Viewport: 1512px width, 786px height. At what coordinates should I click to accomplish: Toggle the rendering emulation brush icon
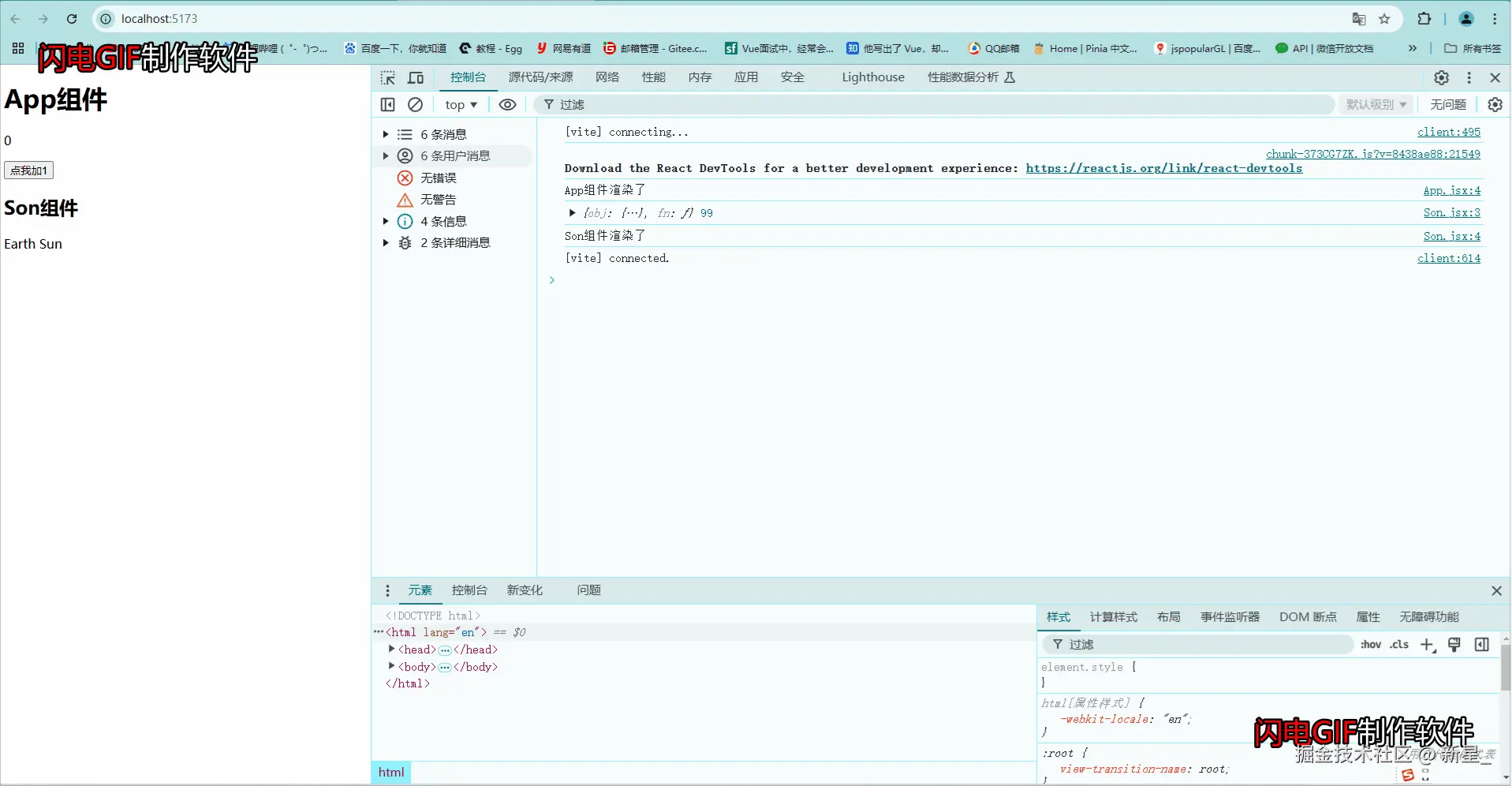1454,645
